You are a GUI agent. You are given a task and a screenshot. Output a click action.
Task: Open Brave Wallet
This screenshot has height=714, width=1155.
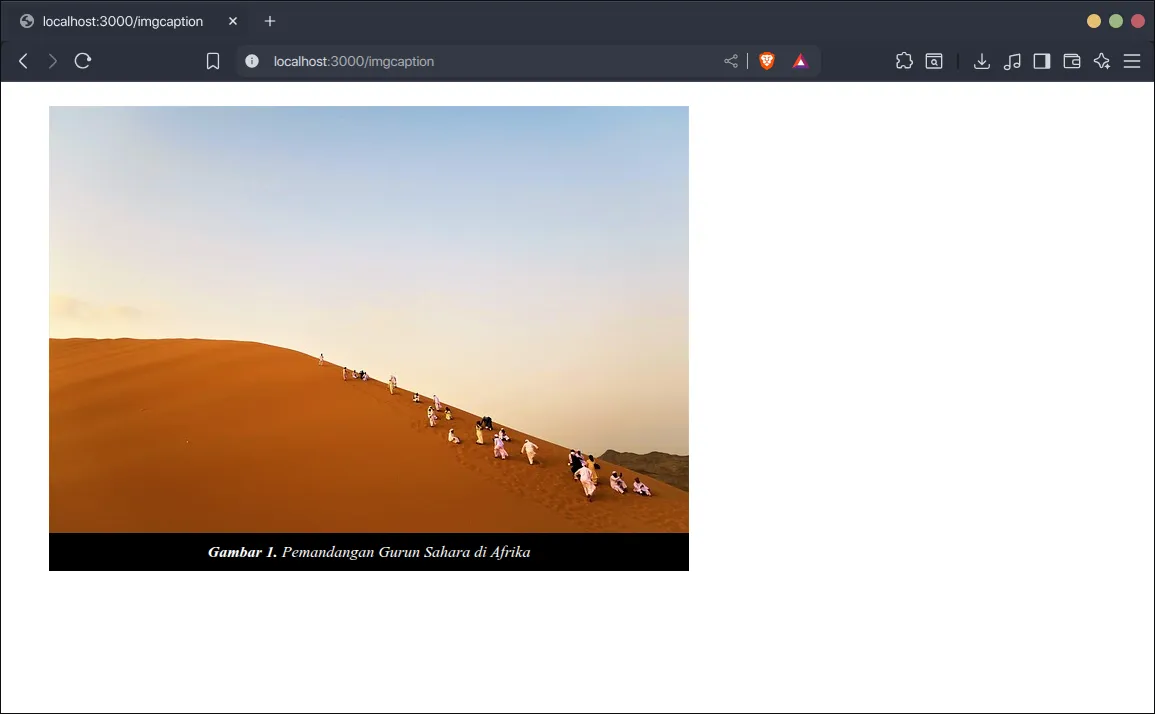pyautogui.click(x=1071, y=61)
